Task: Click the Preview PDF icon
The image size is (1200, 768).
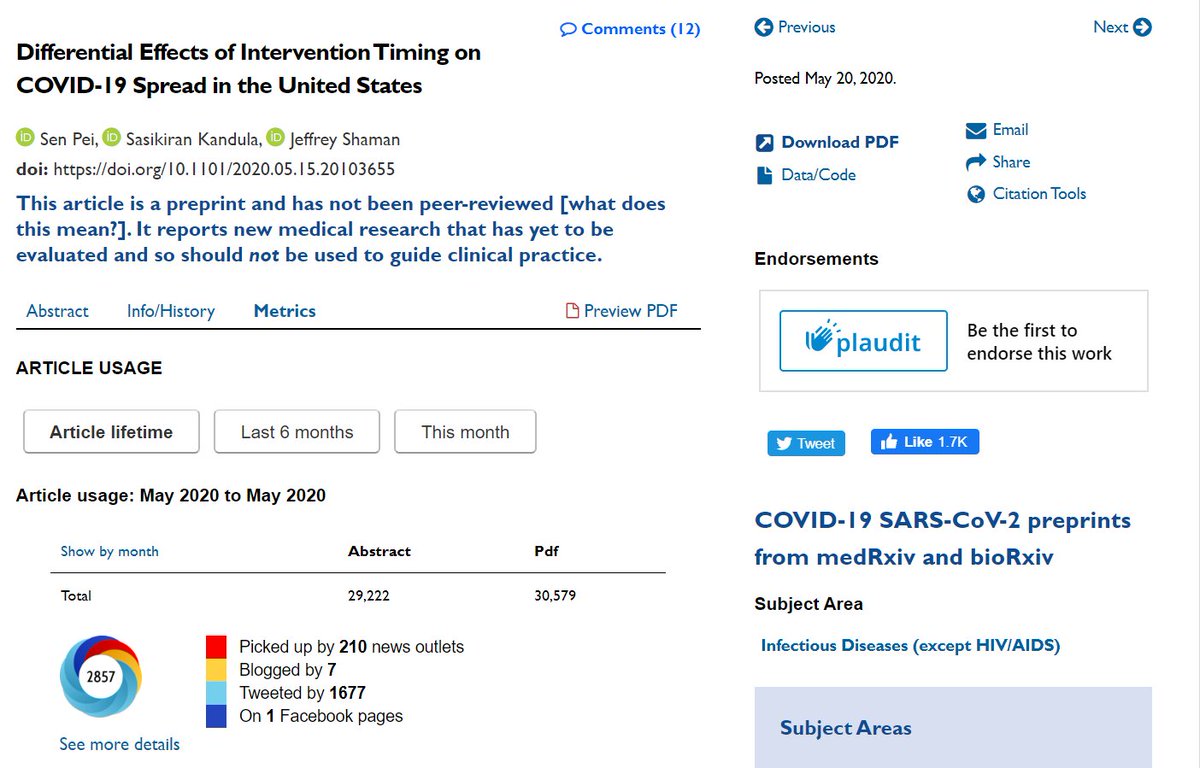Action: [571, 311]
